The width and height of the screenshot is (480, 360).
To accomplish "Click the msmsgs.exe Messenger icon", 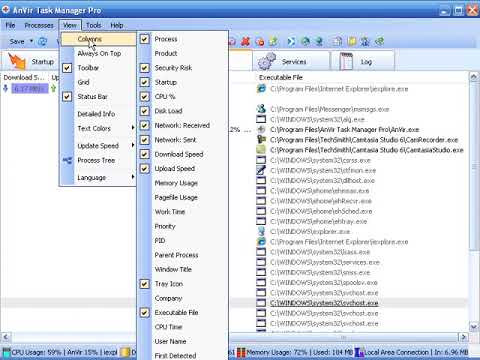I will [x=261, y=109].
